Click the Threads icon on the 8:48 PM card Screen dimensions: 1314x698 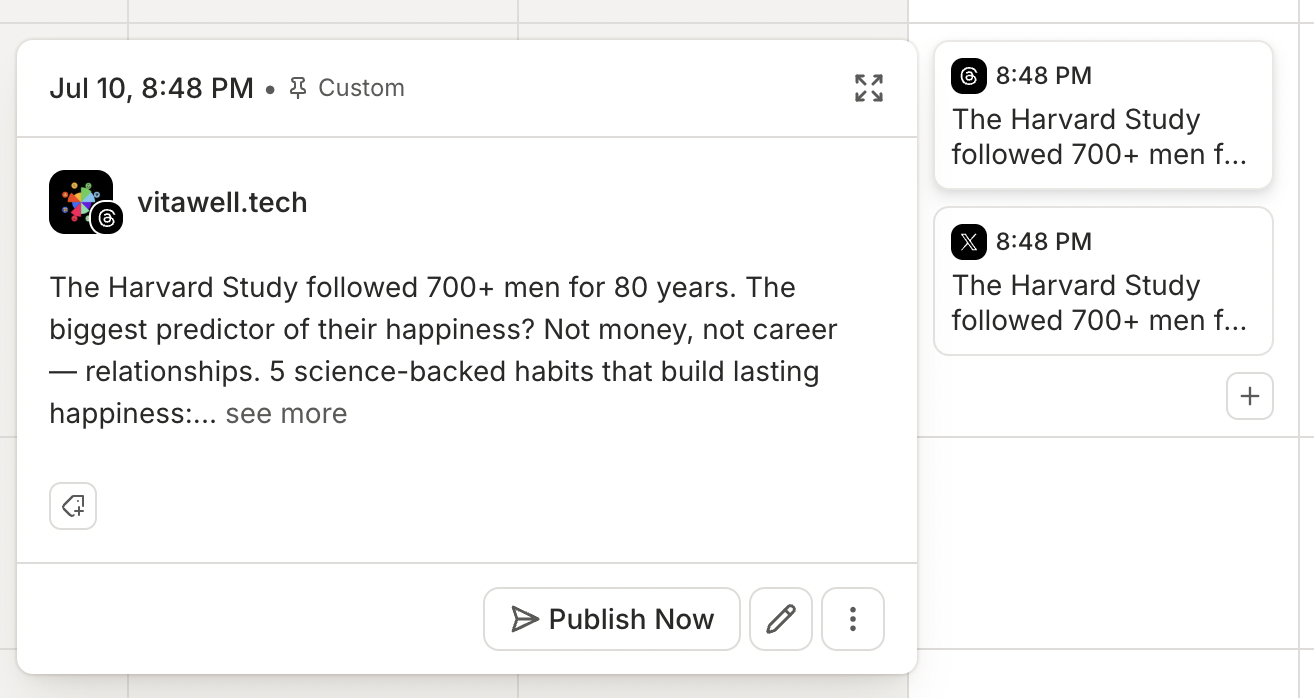(x=969, y=76)
